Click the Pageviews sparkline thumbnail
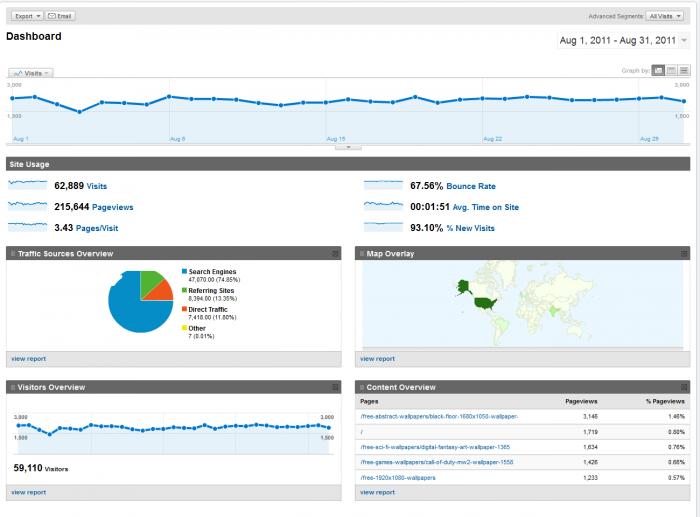The height and width of the screenshot is (517, 700). click(x=28, y=205)
